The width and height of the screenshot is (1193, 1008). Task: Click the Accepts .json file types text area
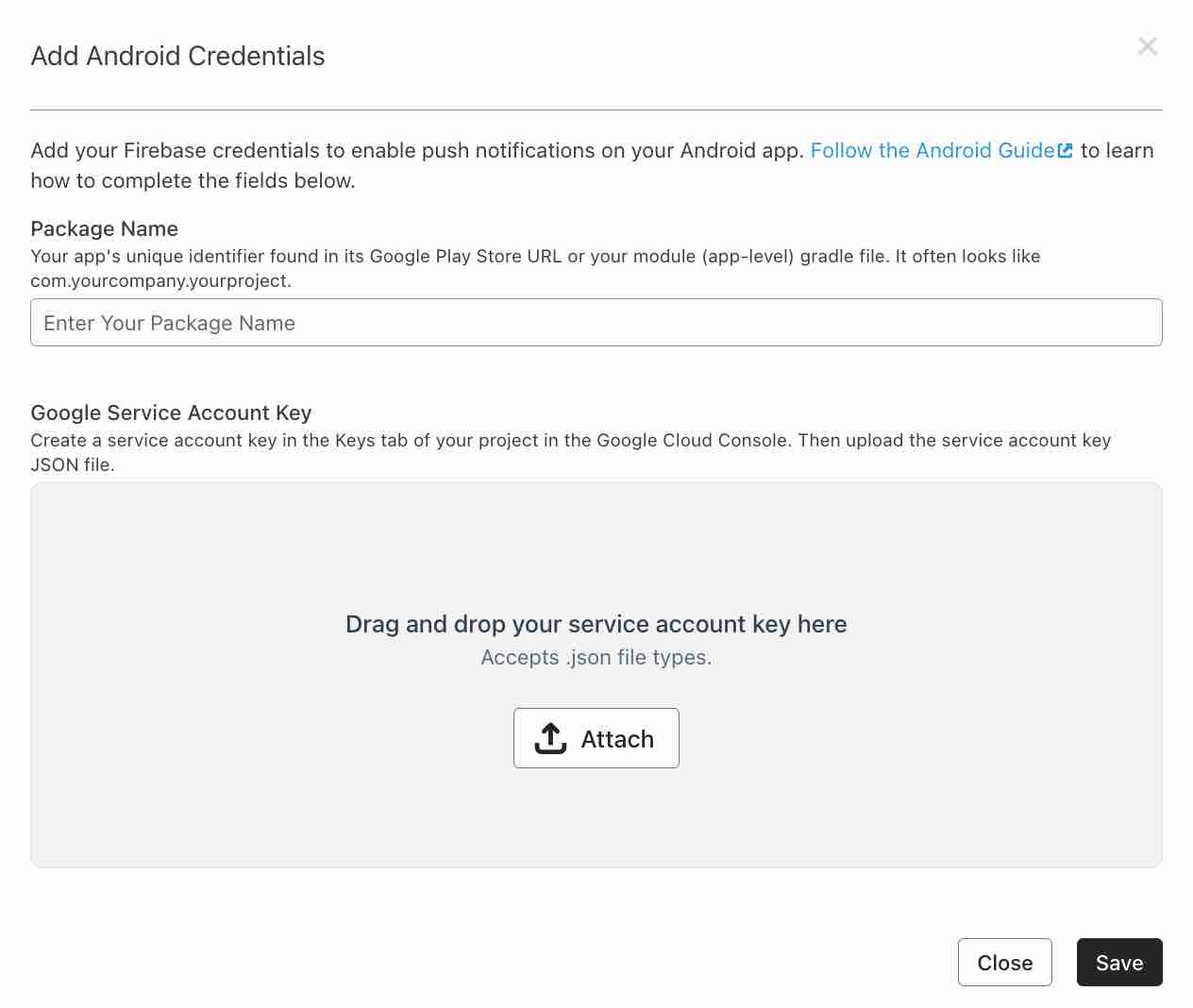(596, 657)
